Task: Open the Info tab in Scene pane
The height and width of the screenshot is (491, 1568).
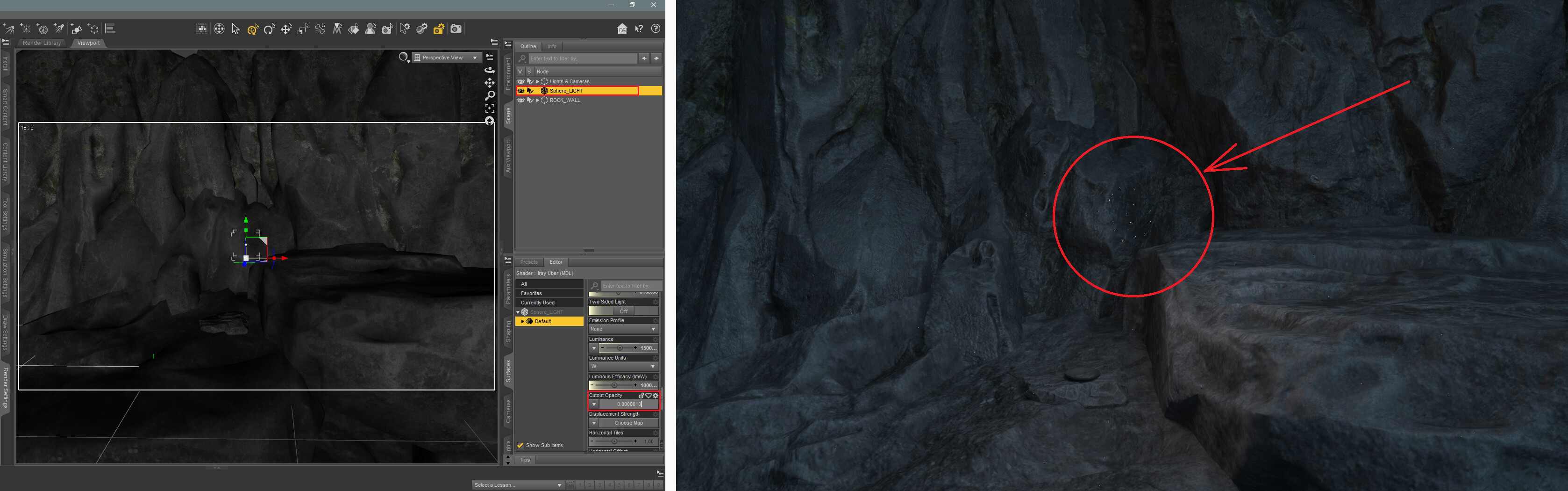Action: 552,46
